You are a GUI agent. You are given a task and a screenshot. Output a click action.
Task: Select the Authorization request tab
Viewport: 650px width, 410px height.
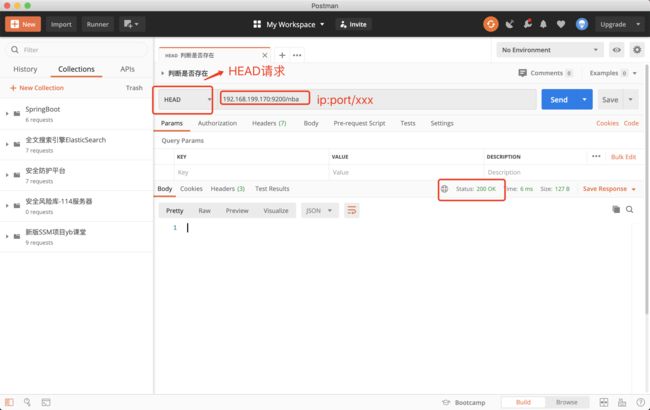click(x=217, y=123)
